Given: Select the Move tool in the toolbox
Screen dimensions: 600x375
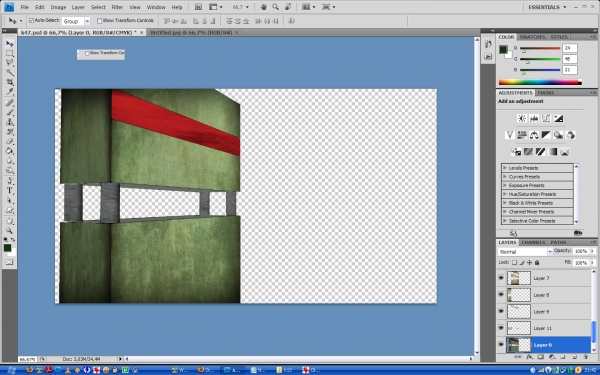Looking at the screenshot, I should [9, 43].
